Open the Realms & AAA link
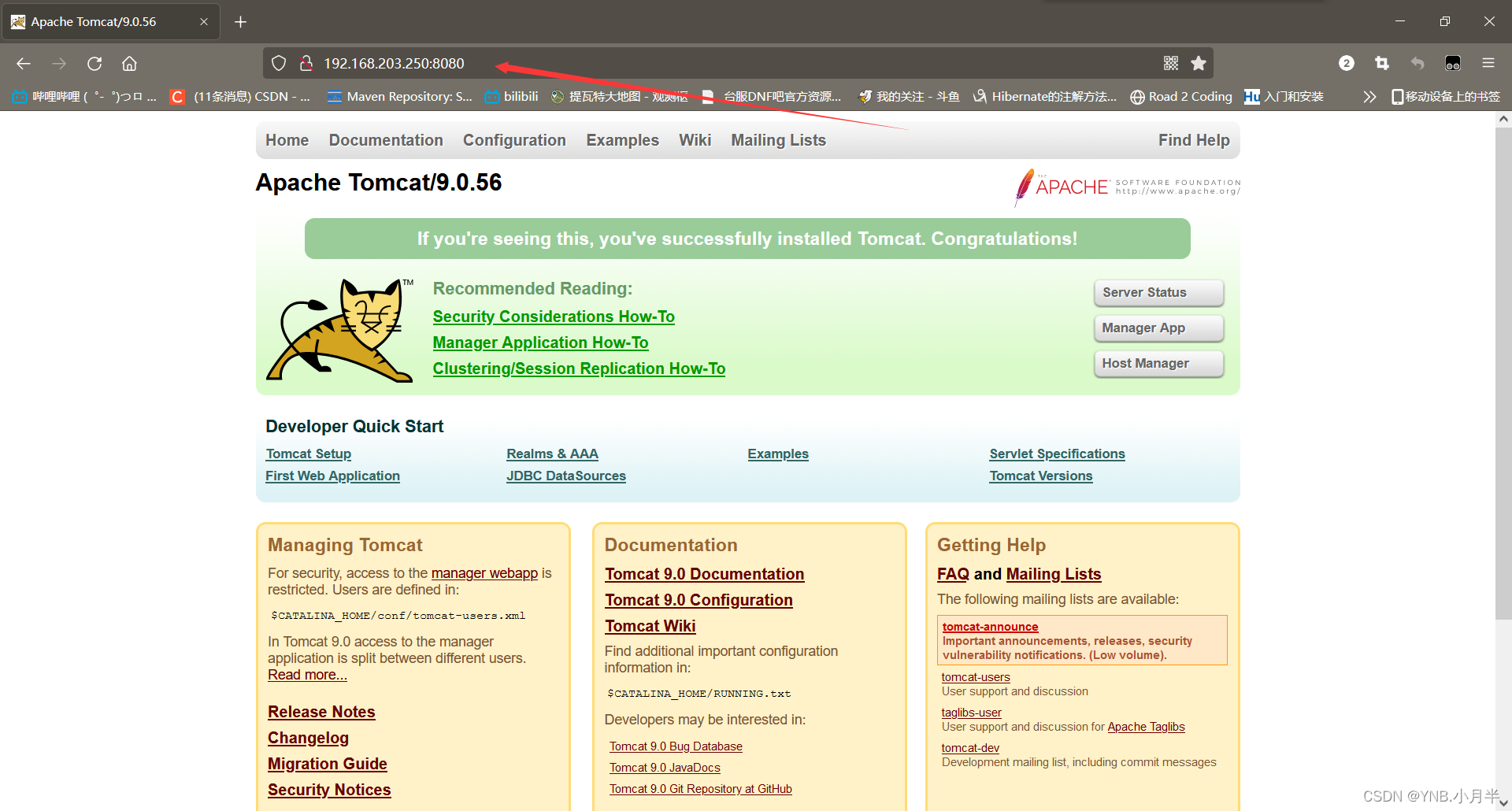The height and width of the screenshot is (811, 1512). click(x=552, y=454)
